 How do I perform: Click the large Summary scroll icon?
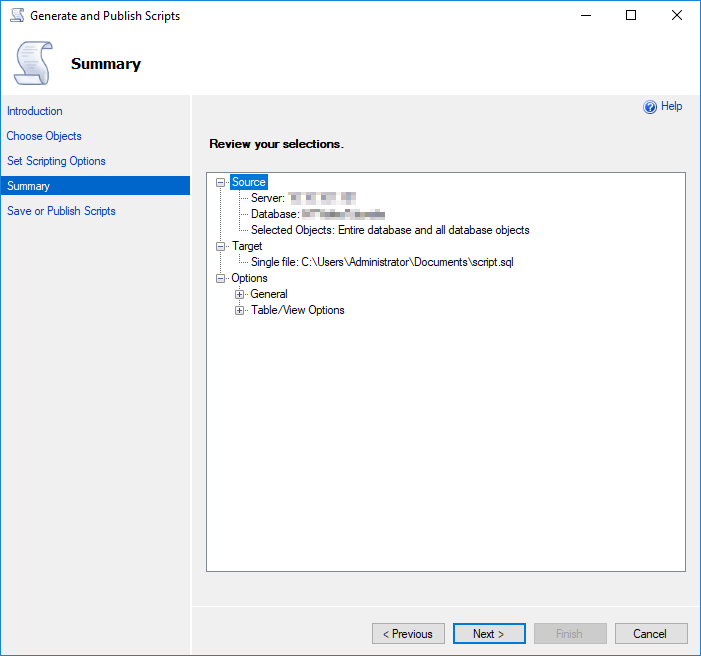[x=33, y=63]
